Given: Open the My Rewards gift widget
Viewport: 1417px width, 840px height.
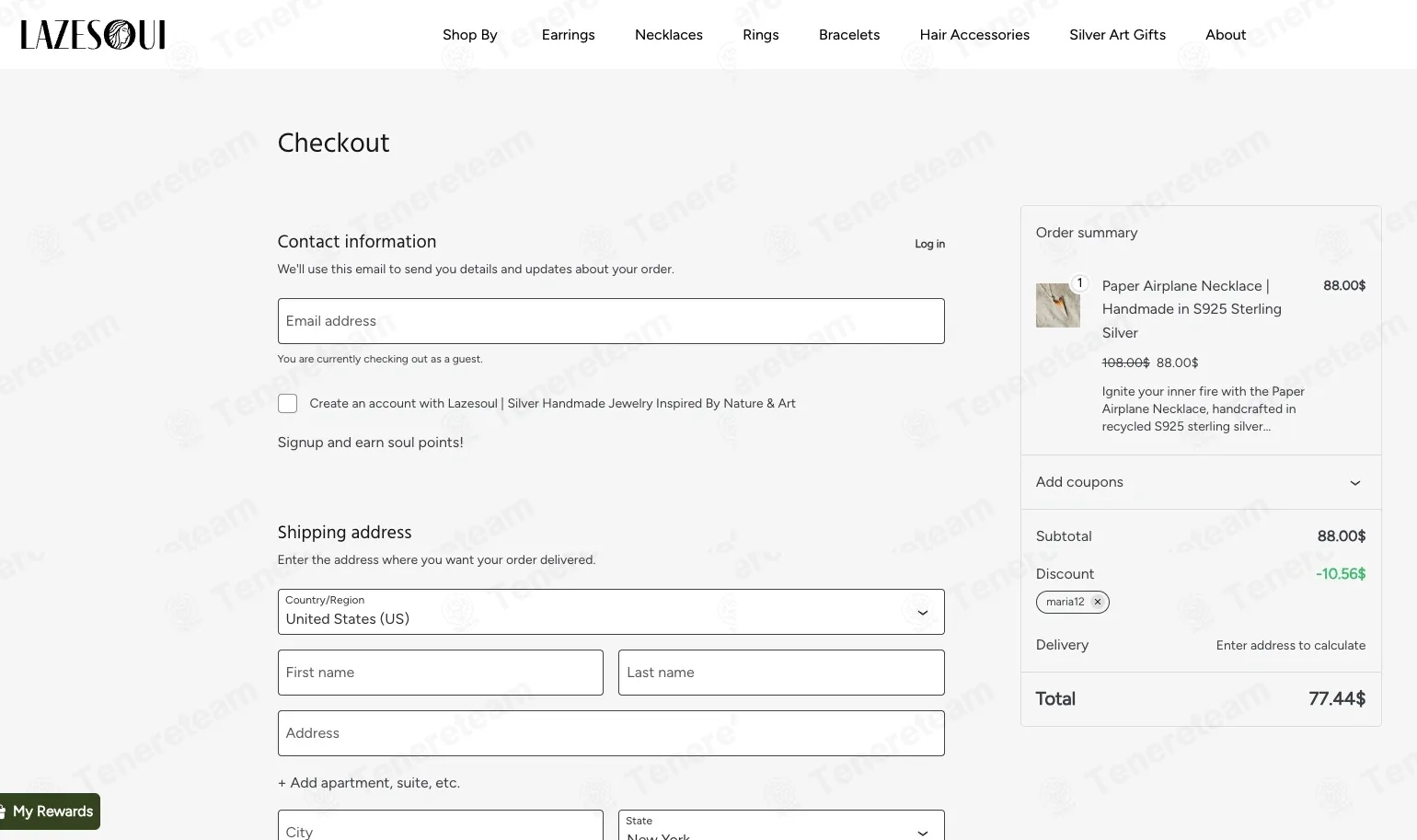Looking at the screenshot, I should click(x=50, y=811).
